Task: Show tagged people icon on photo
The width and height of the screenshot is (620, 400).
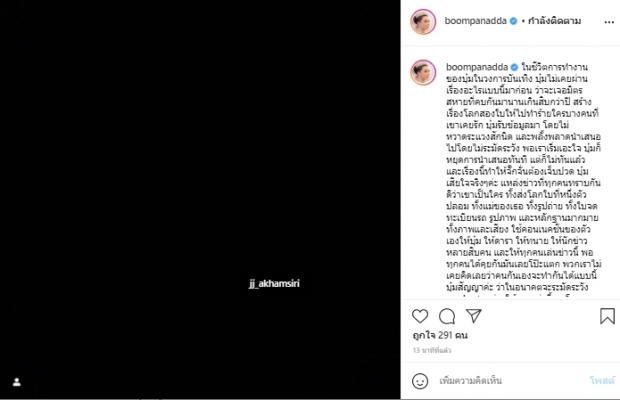Action: click(17, 382)
